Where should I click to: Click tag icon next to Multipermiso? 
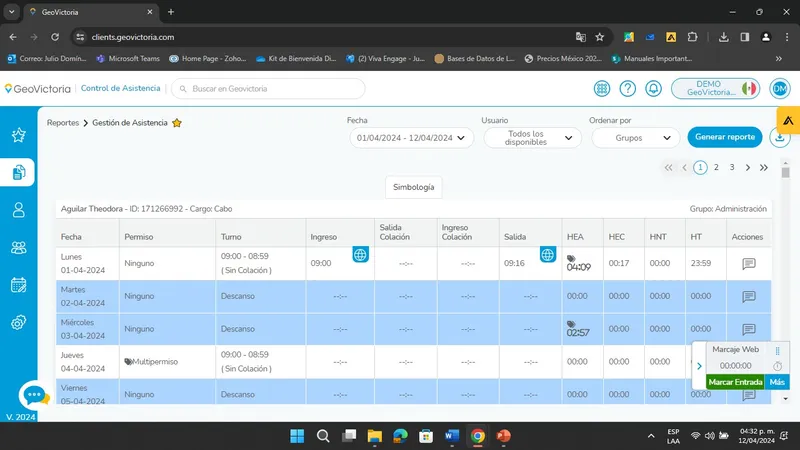128,362
